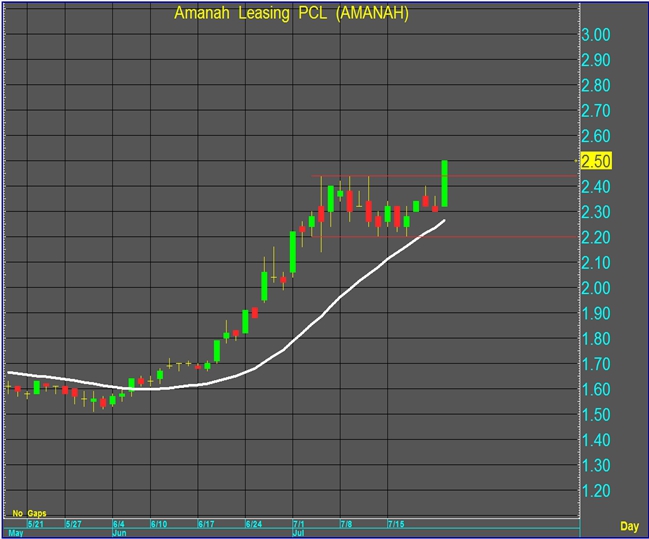Click the 2.30 price axis label
This screenshot has width=649, height=539.
click(x=596, y=212)
